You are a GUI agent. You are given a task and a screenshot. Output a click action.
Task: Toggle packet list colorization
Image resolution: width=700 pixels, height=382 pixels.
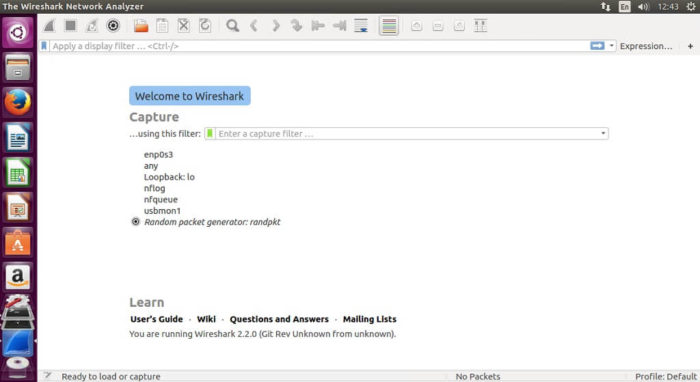coord(389,26)
